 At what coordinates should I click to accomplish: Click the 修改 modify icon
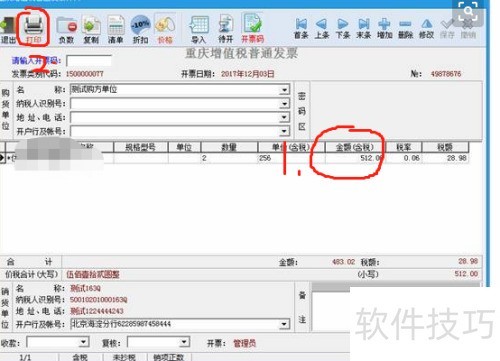pyautogui.click(x=426, y=28)
